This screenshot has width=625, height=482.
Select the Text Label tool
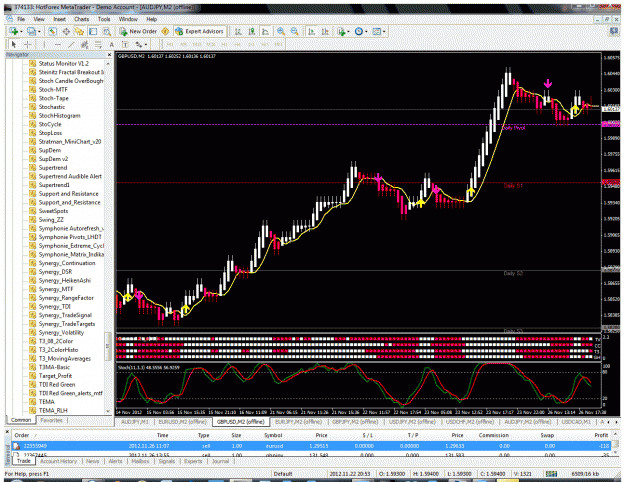point(125,44)
